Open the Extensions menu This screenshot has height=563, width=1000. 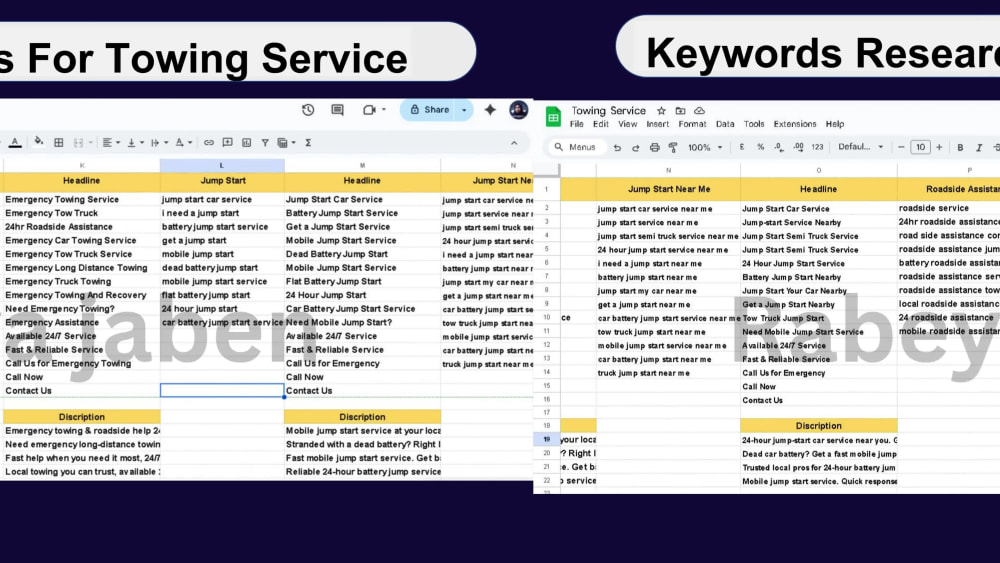point(795,124)
